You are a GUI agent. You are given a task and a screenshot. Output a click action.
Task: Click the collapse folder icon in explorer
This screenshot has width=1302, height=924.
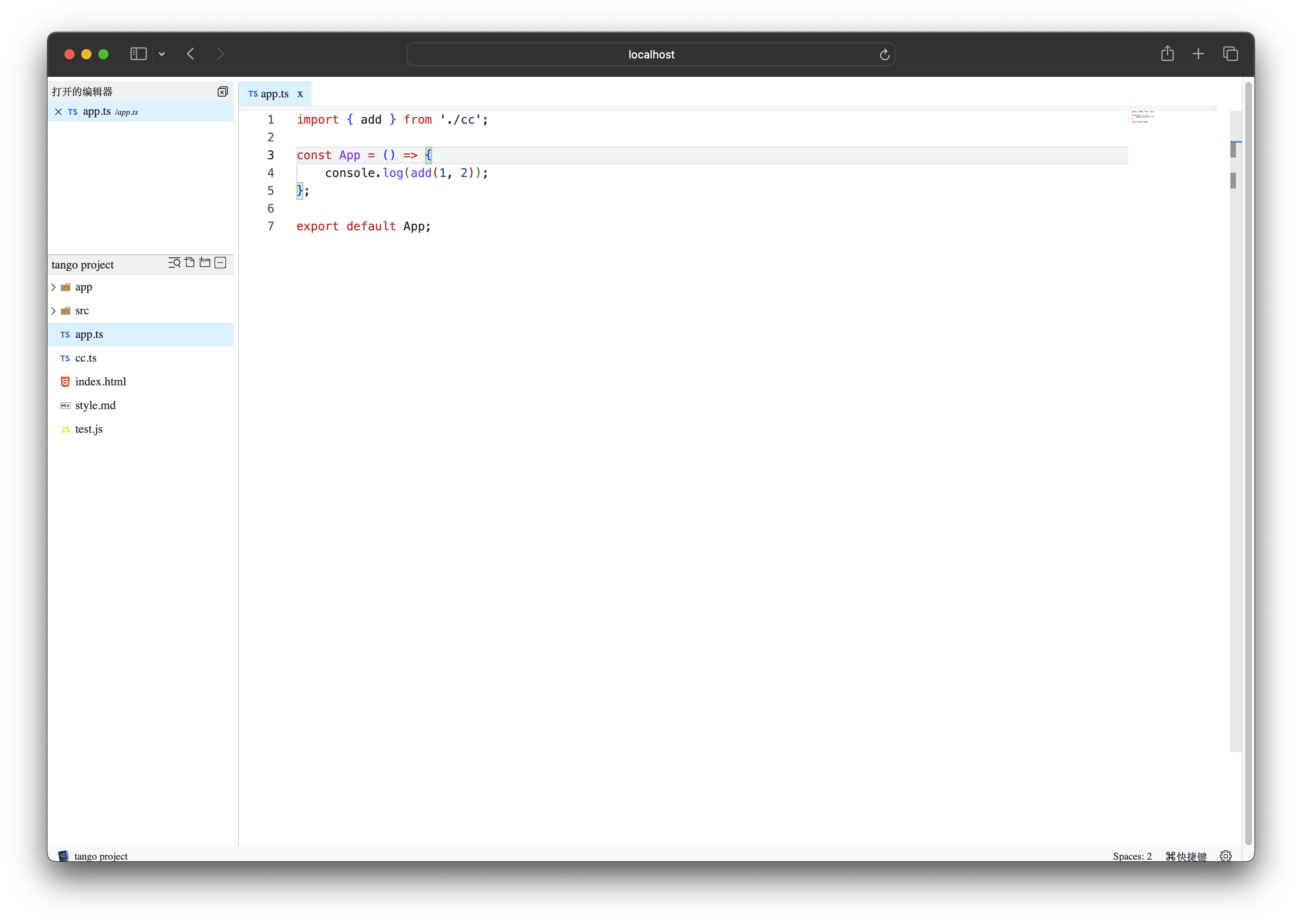click(222, 263)
